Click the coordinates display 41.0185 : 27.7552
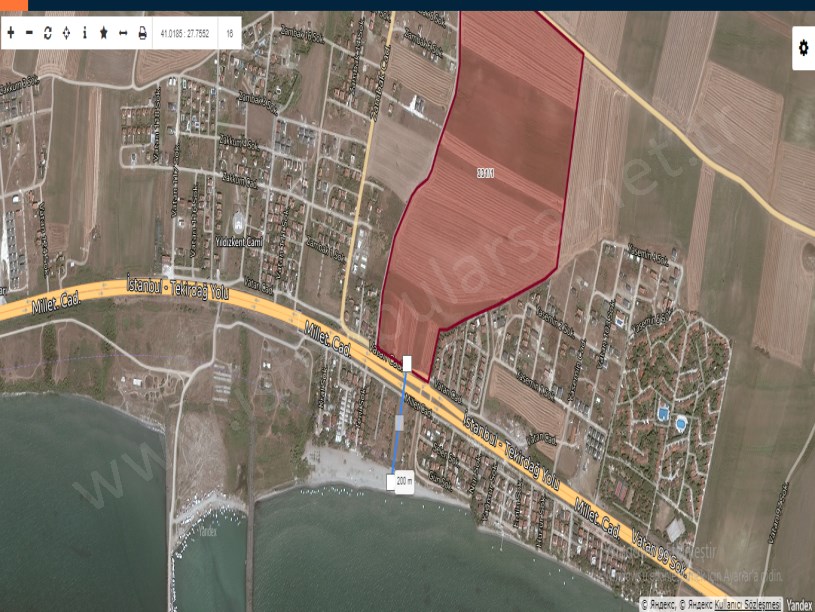Image resolution: width=815 pixels, height=612 pixels. [x=186, y=33]
